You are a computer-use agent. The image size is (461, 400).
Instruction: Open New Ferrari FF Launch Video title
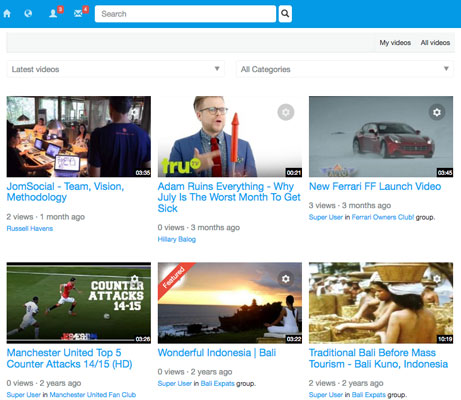(x=375, y=186)
